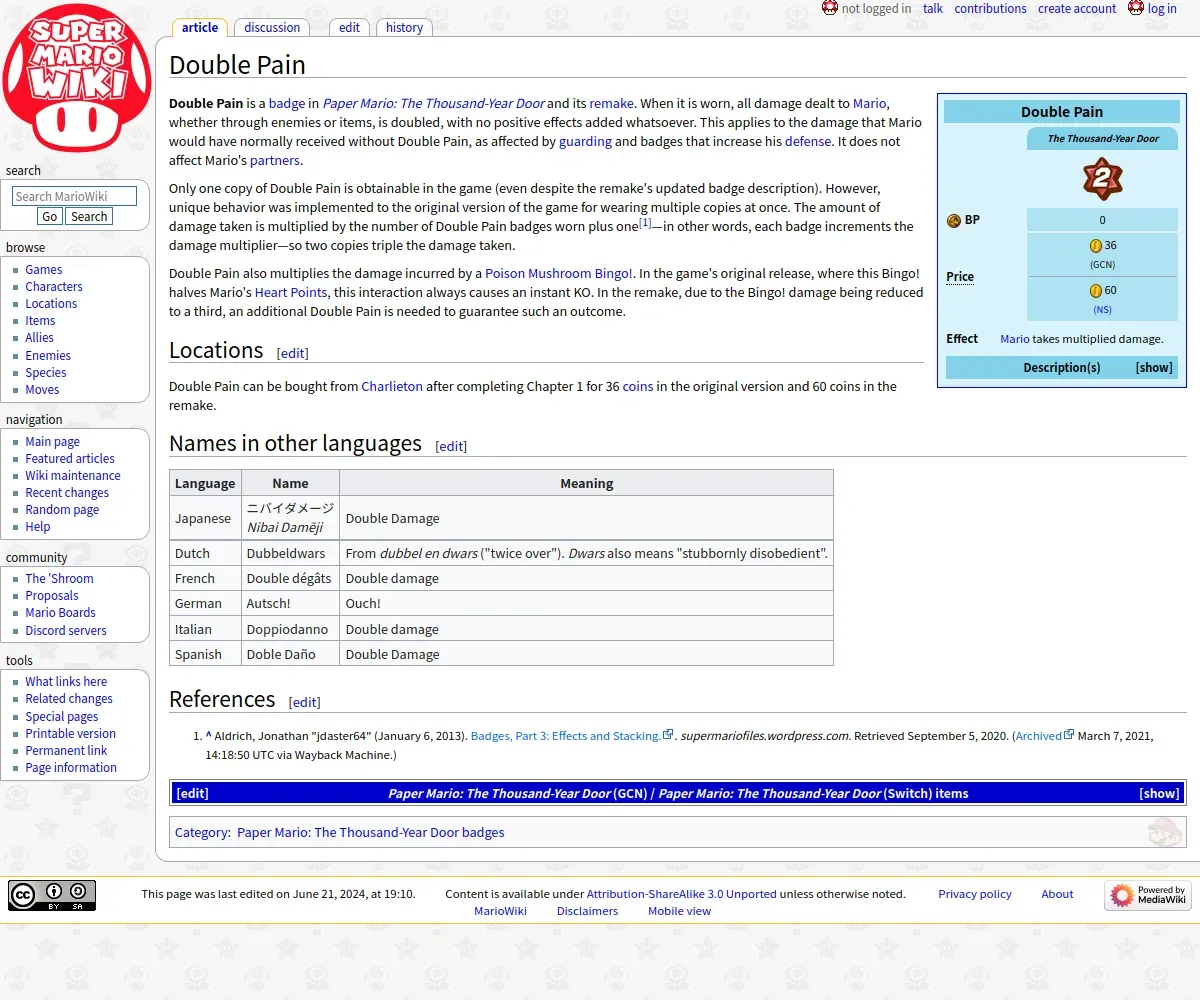Open Items in browse sidebar
1200x1000 pixels.
point(40,320)
